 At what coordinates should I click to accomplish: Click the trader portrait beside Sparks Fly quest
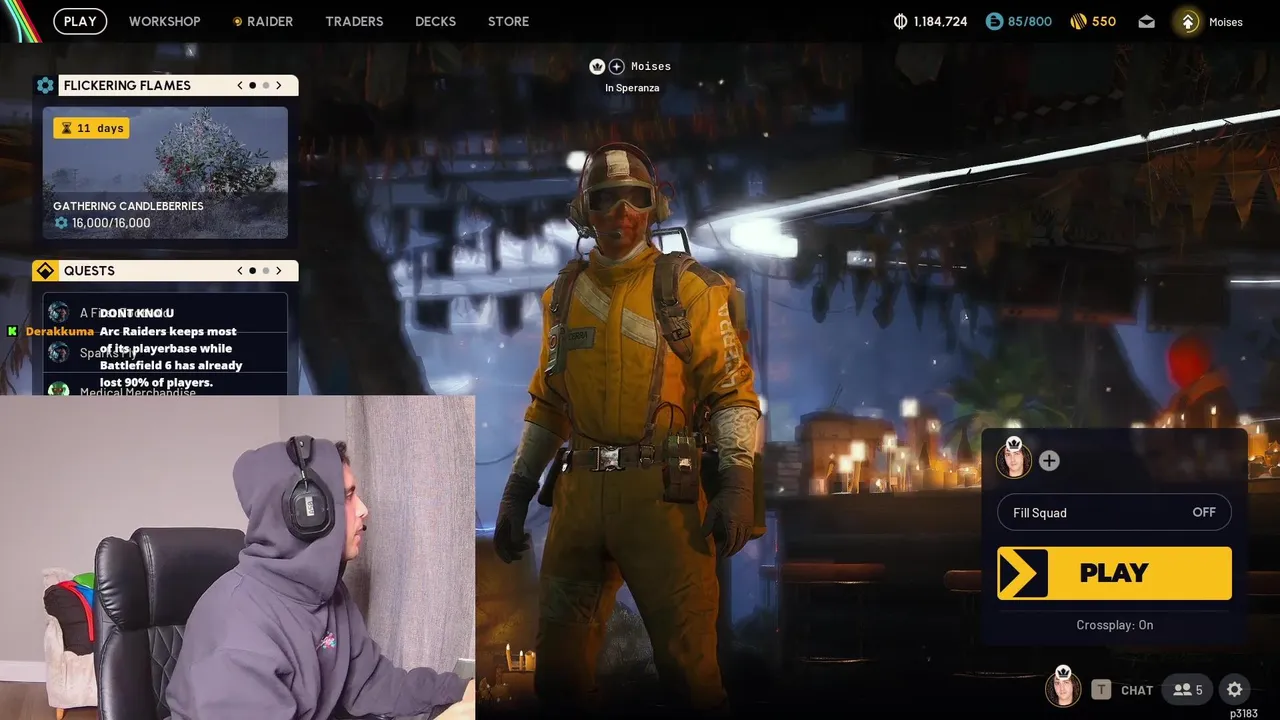59,352
